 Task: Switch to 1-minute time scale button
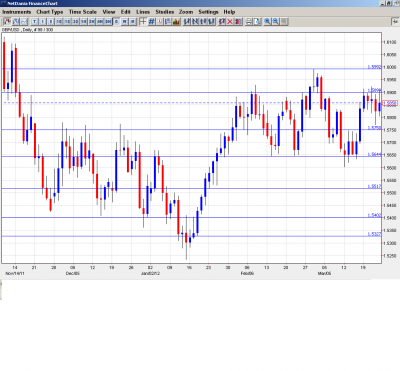[43, 22]
